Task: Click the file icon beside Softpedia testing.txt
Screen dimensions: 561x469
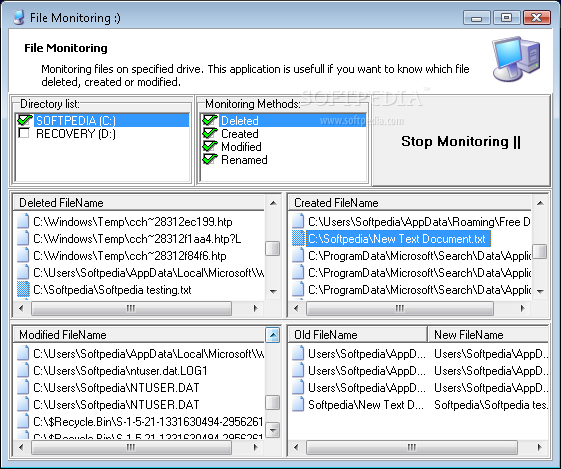Action: click(x=23, y=289)
